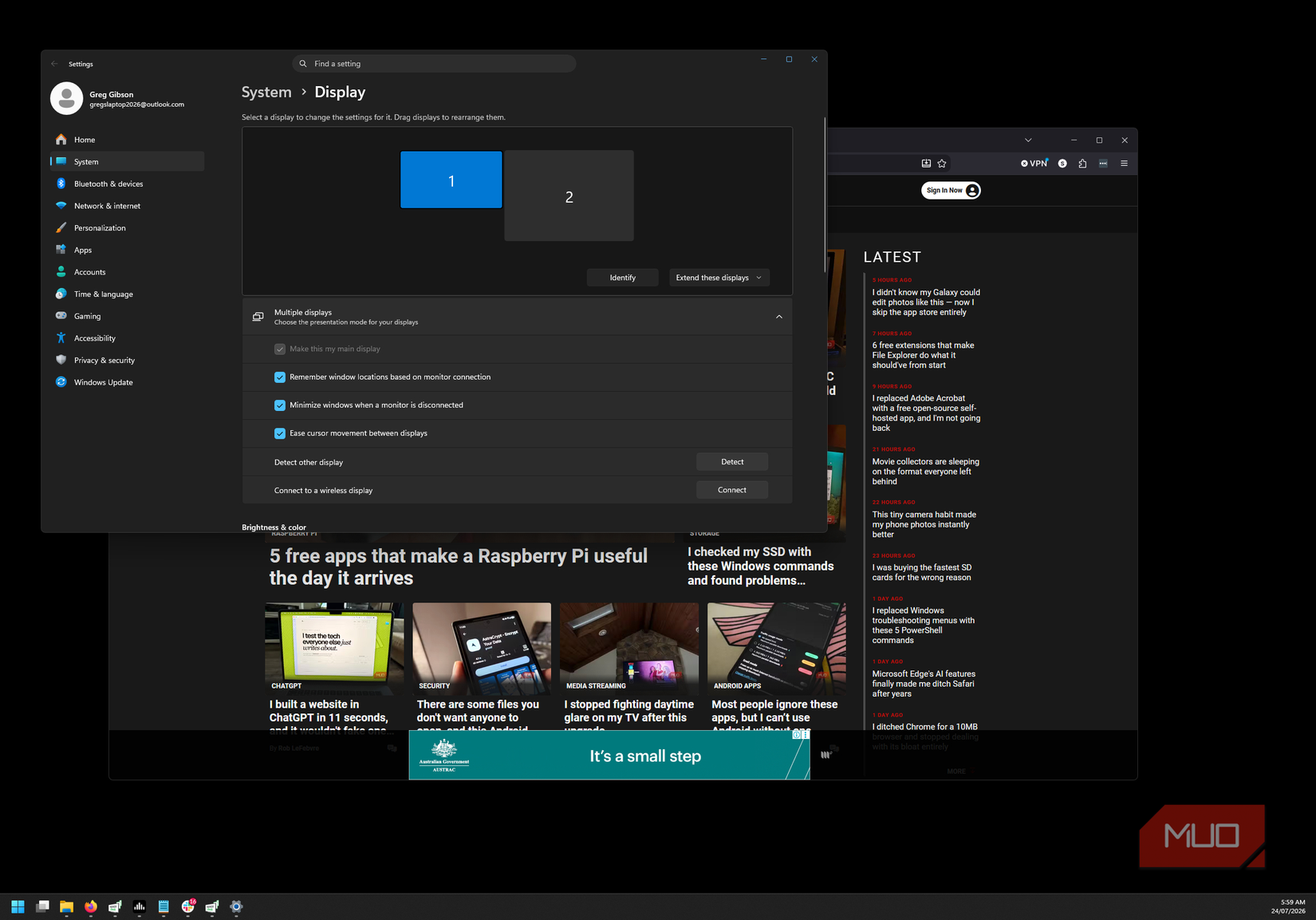The width and height of the screenshot is (1316, 920).
Task: Click the Gaming controller icon in the sidebar
Action: [x=61, y=316]
